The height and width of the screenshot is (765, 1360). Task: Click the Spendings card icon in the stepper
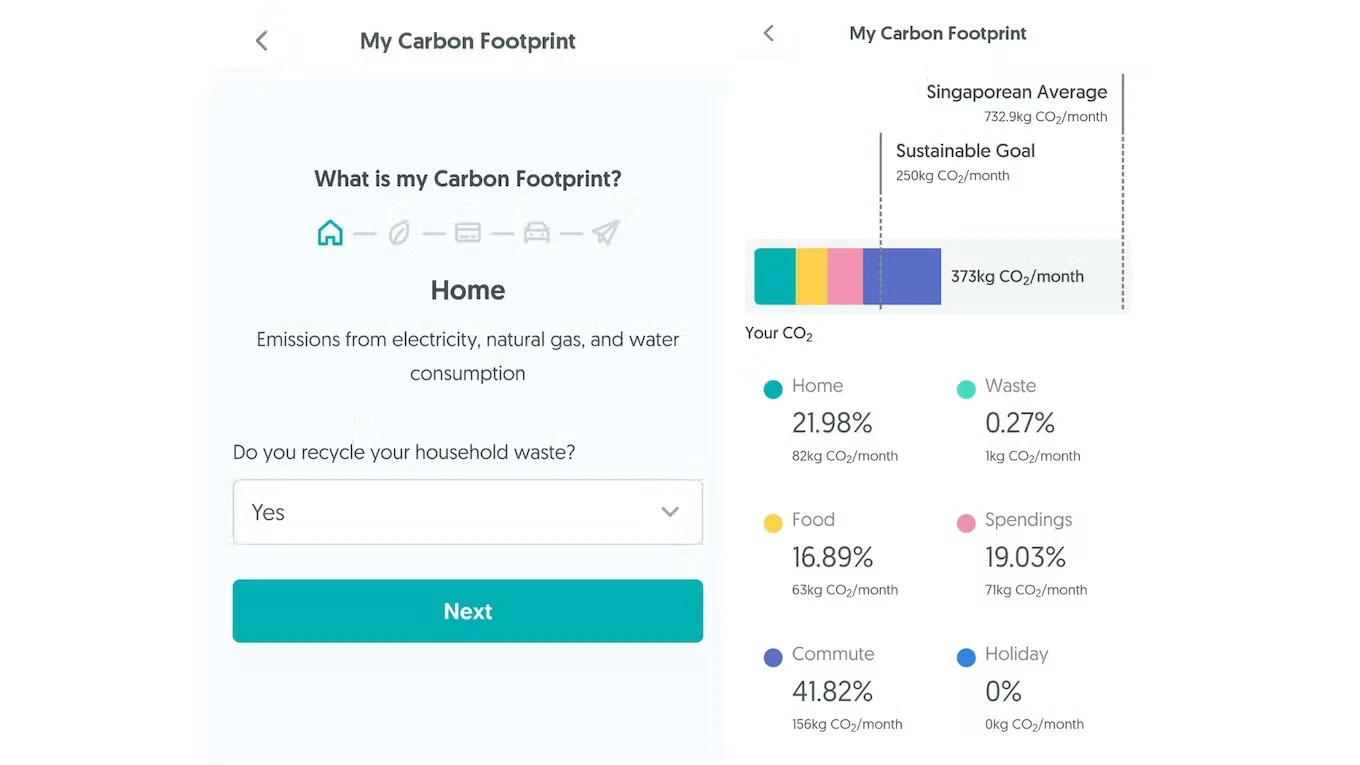468,232
